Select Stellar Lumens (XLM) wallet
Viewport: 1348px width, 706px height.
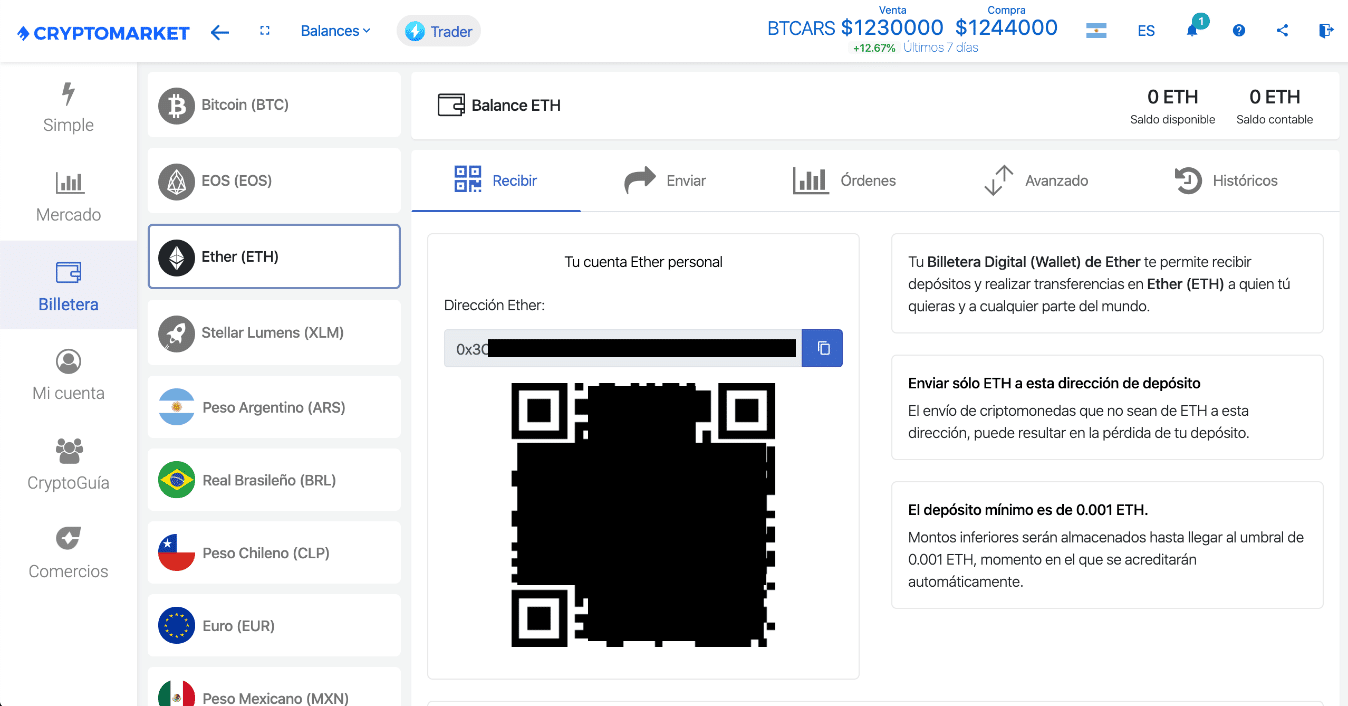click(274, 333)
